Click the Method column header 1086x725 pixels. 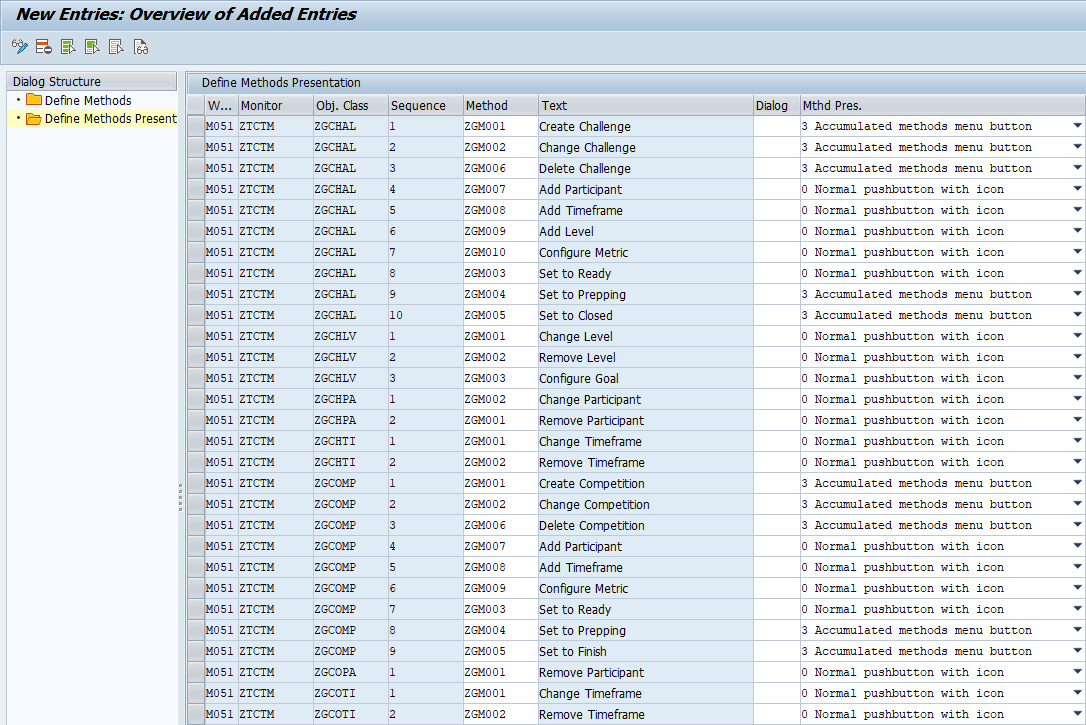487,105
